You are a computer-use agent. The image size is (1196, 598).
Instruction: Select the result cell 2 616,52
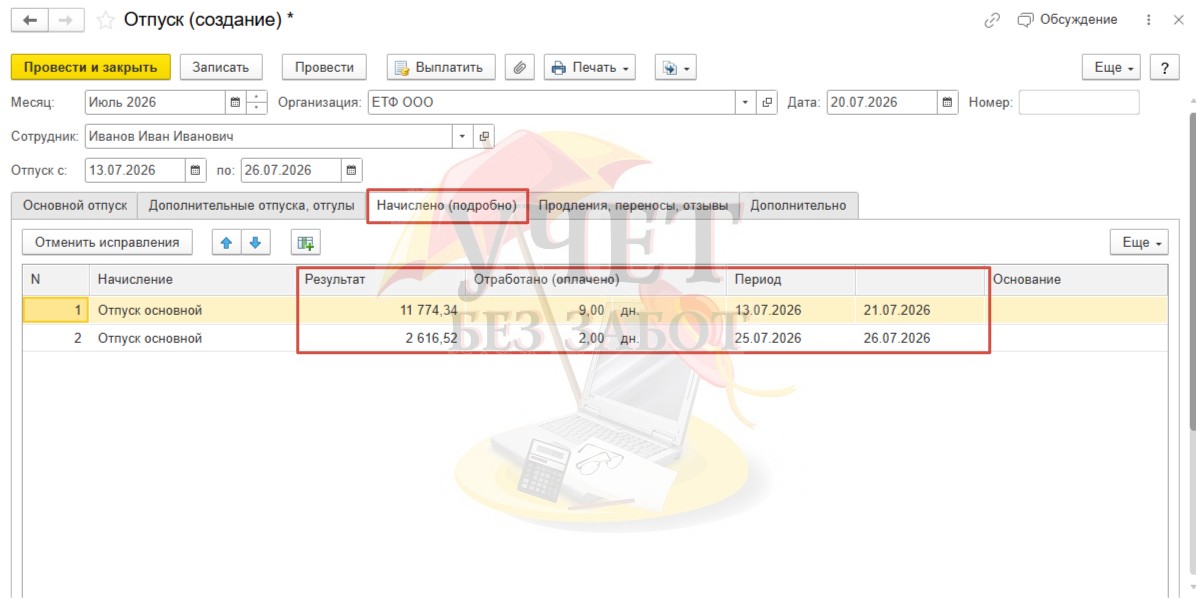[381, 338]
